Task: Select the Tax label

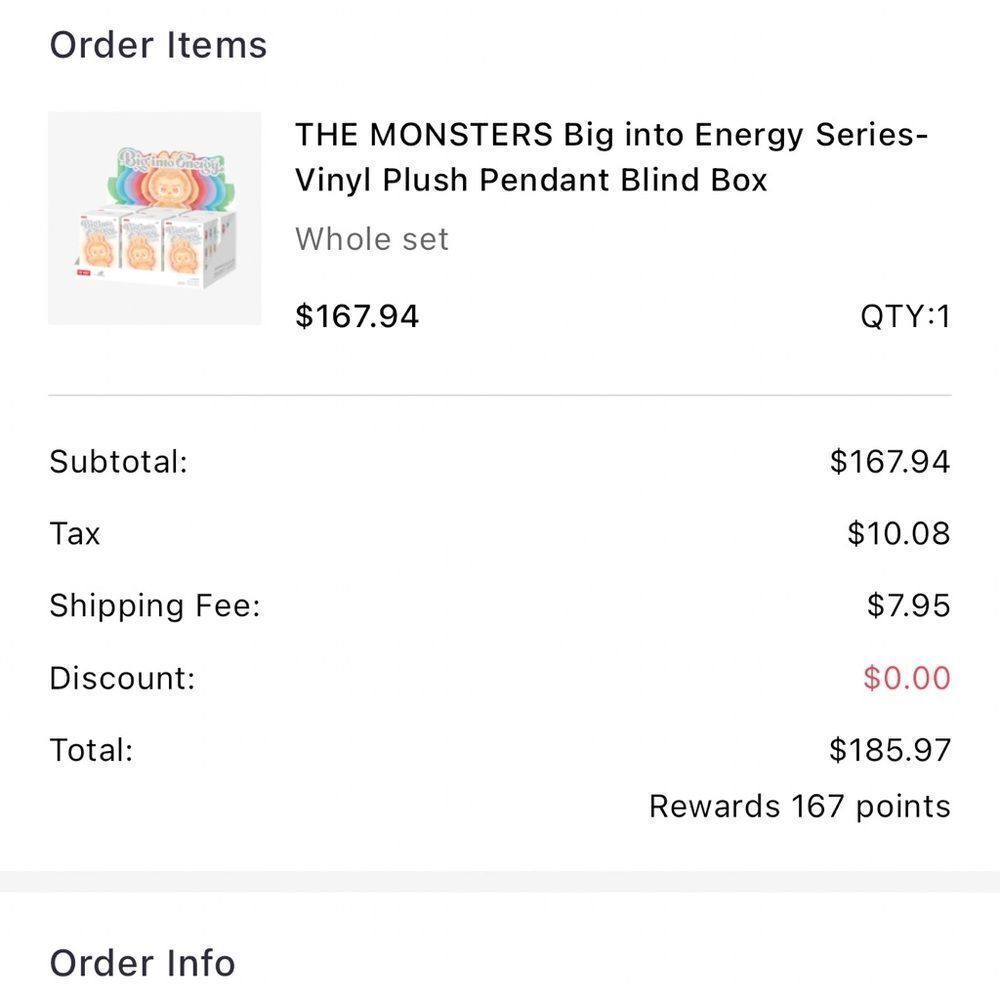Action: 75,533
